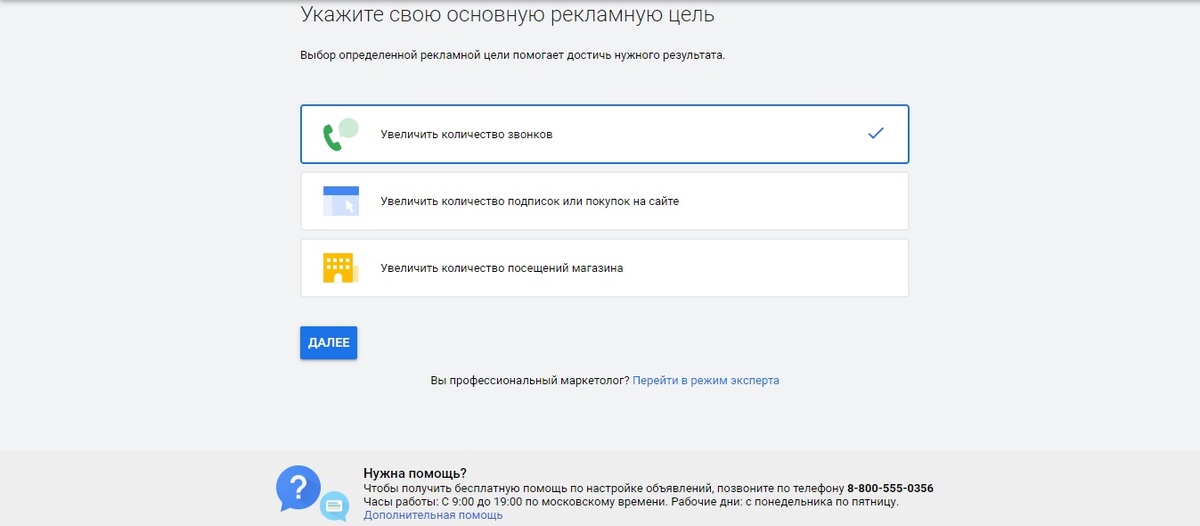Click the blue website window icon
This screenshot has height=526, width=1200.
click(x=340, y=201)
